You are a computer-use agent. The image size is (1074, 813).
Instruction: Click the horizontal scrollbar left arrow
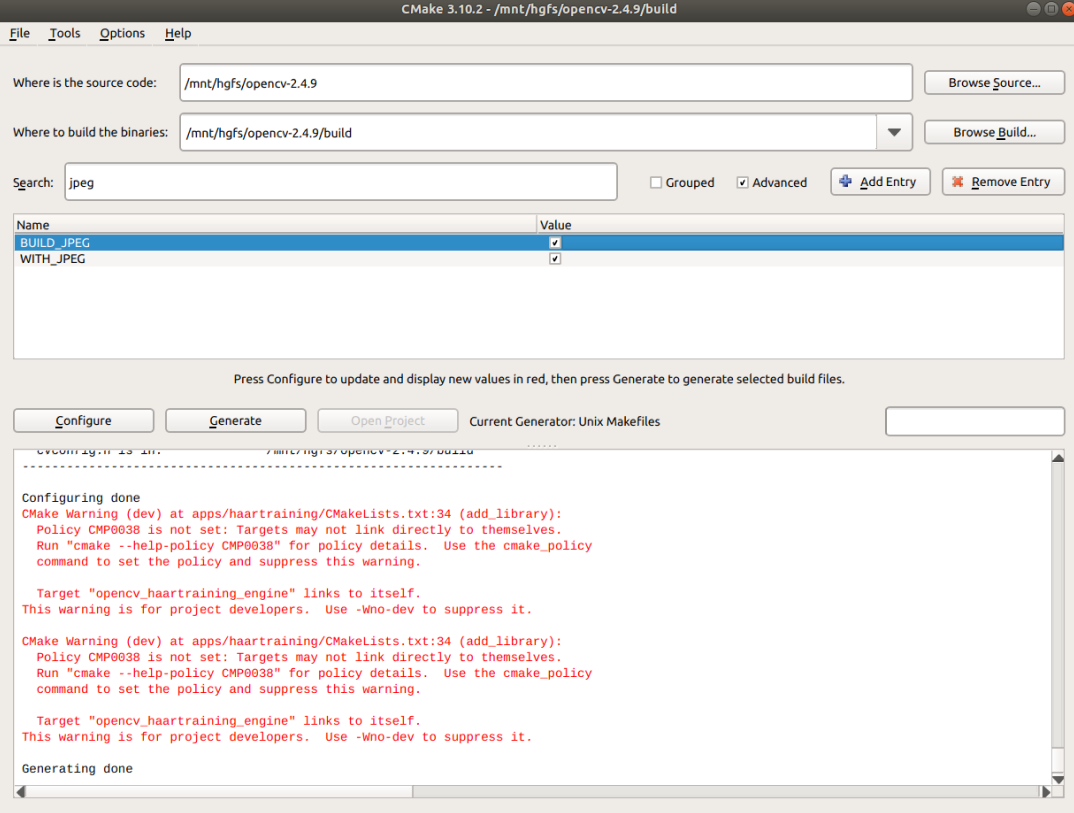coord(21,792)
